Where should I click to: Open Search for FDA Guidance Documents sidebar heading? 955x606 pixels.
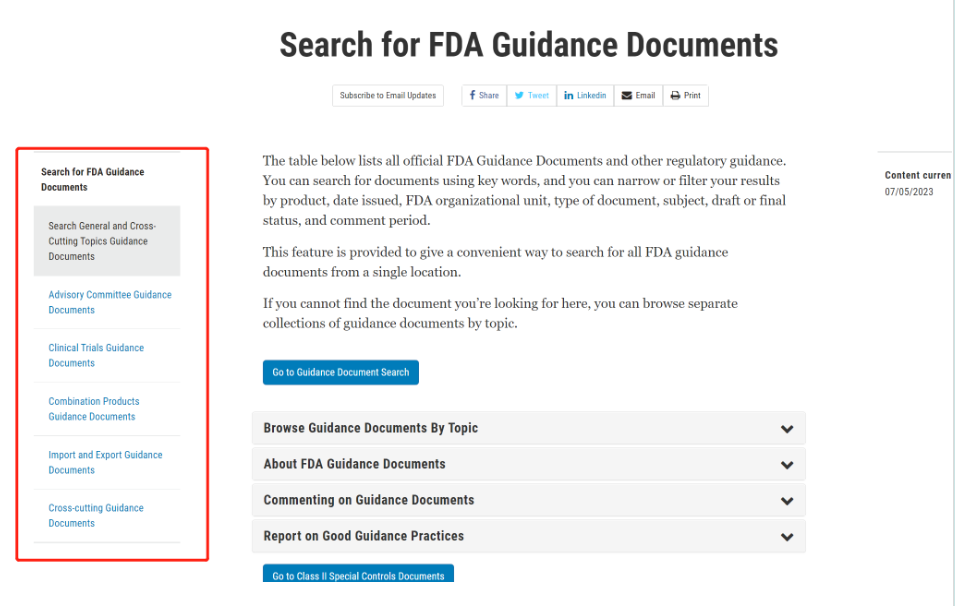(92, 179)
